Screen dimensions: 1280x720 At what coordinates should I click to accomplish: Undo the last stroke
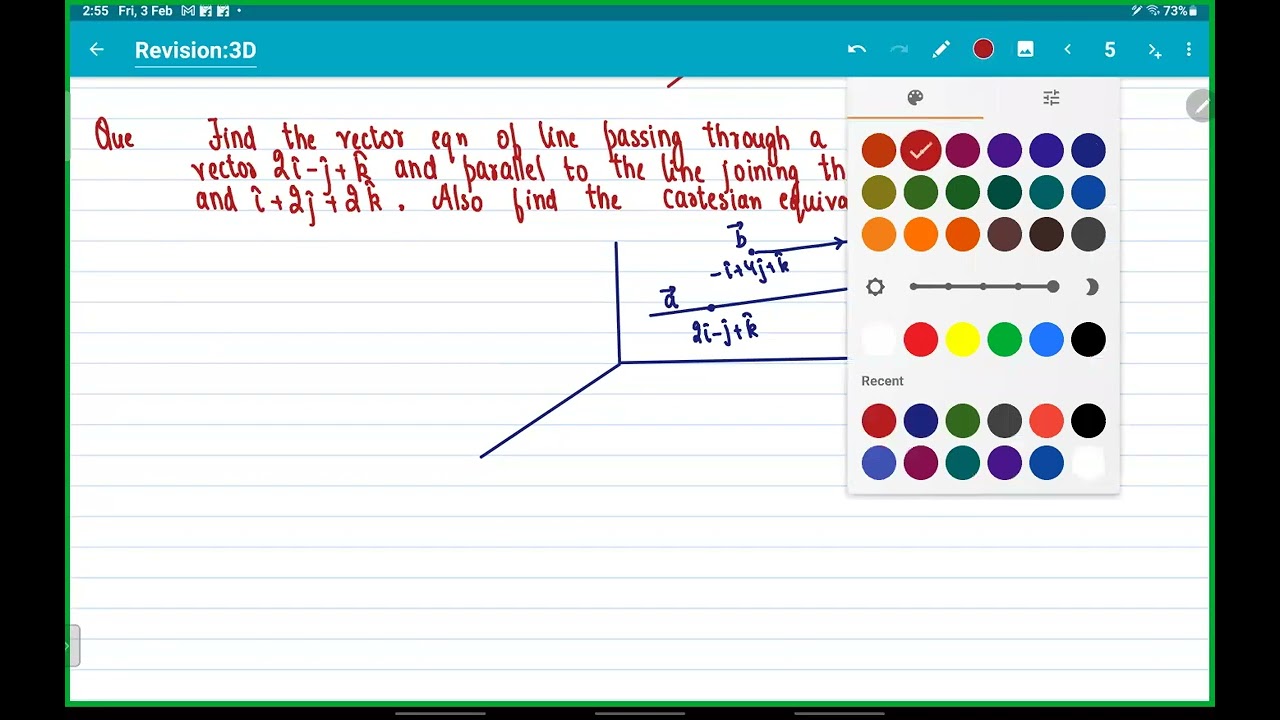pos(856,49)
